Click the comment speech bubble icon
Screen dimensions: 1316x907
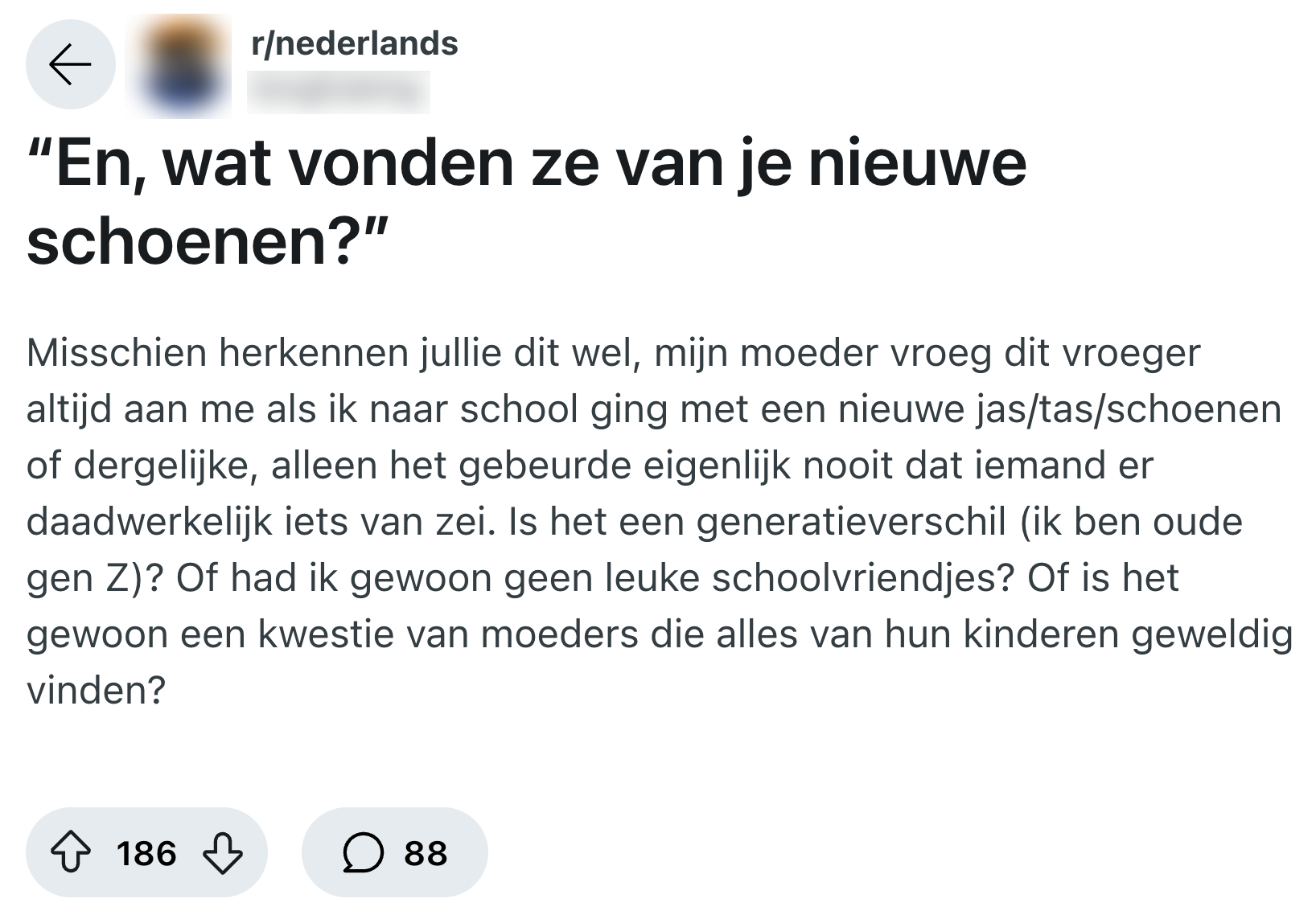pyautogui.click(x=363, y=852)
